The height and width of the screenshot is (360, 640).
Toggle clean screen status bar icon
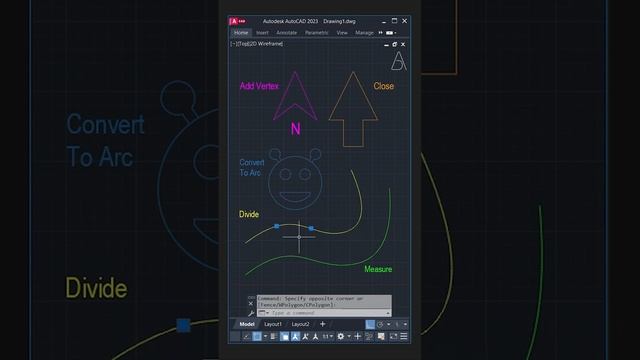393,336
